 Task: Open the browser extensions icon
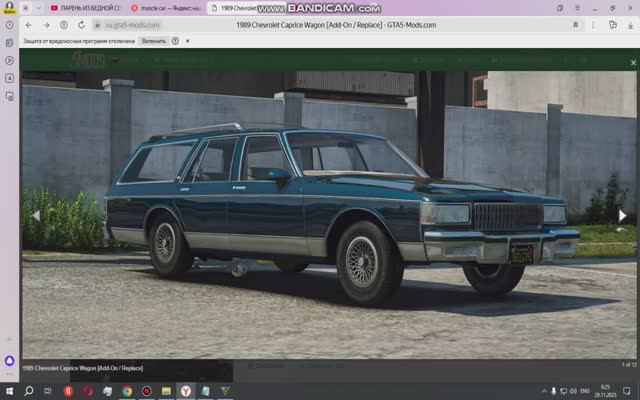(x=613, y=25)
